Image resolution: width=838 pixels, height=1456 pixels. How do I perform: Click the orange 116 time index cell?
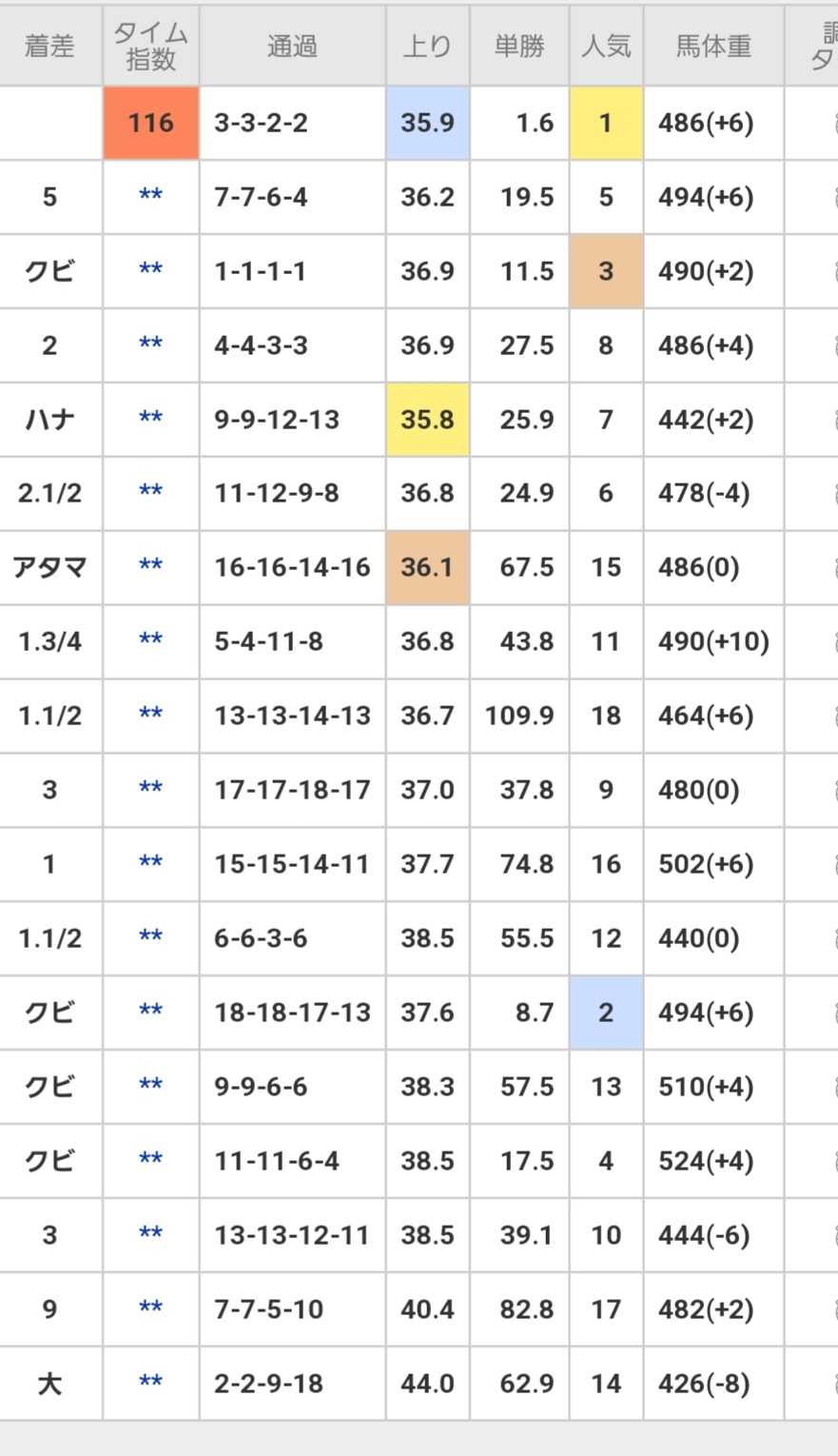[x=151, y=123]
